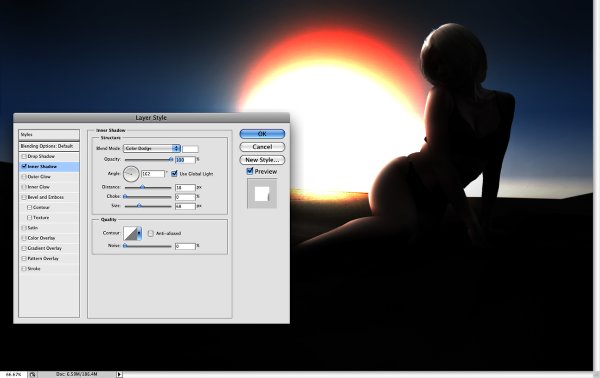Click the OK button
This screenshot has height=378, width=600.
click(x=262, y=134)
